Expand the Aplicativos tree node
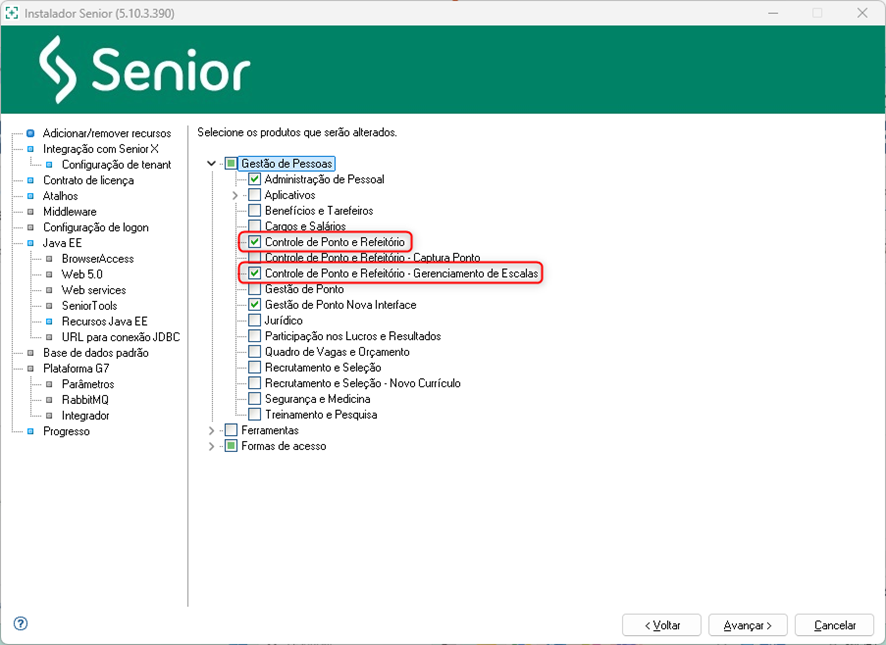The height and width of the screenshot is (645, 886). coord(235,195)
